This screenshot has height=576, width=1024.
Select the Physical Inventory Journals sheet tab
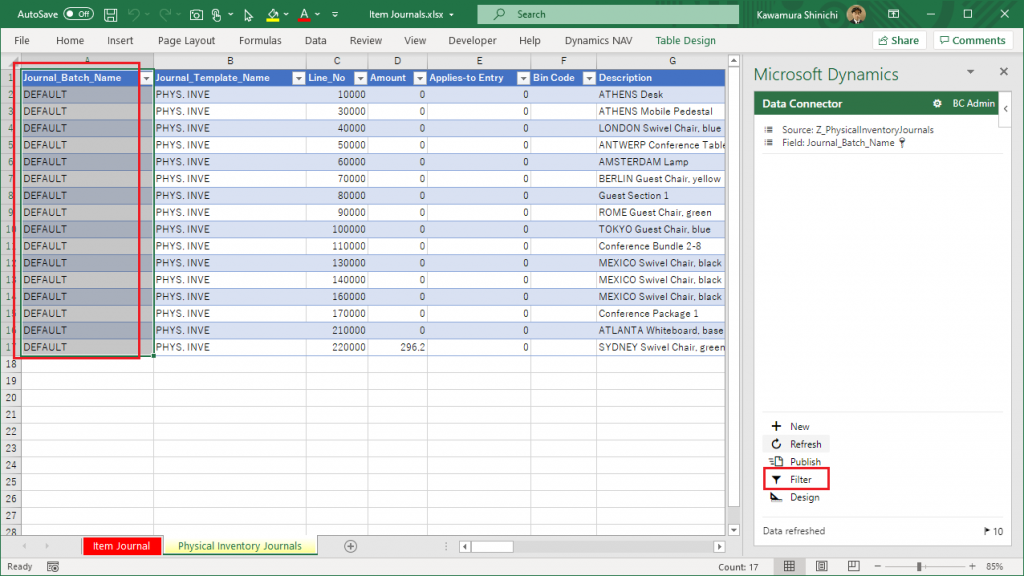pos(240,546)
